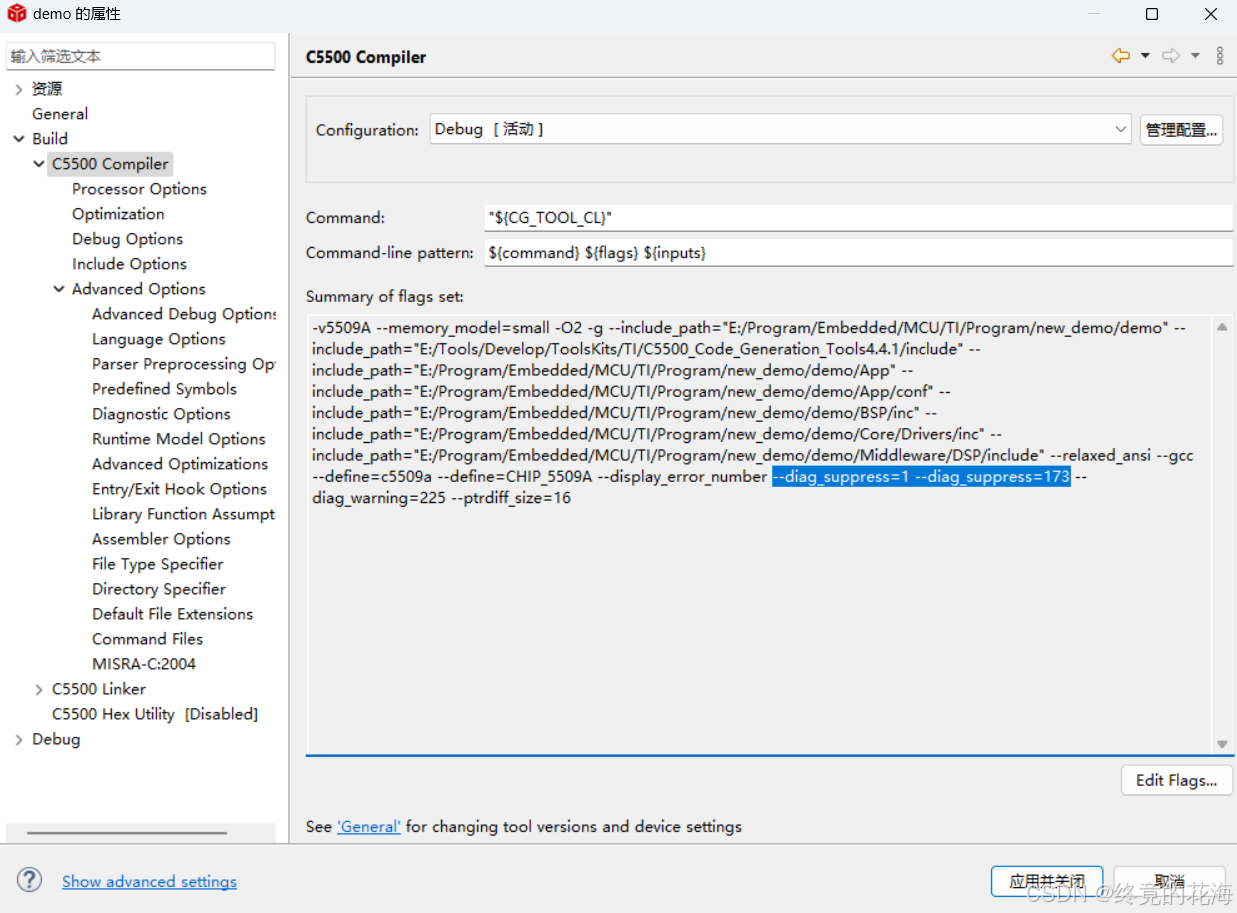The image size is (1237, 913).
Task: Select Entry/Exit Hook Options
Action: (179, 489)
